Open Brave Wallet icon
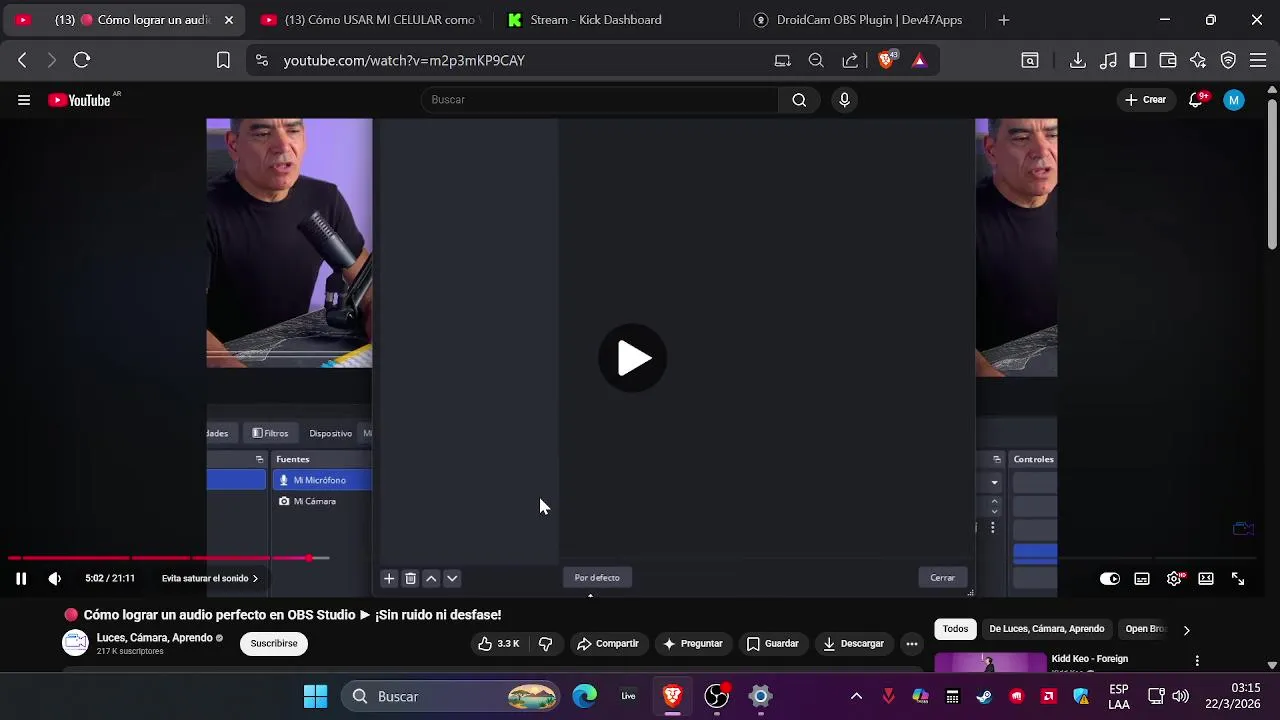This screenshot has height=720, width=1280. (1168, 60)
